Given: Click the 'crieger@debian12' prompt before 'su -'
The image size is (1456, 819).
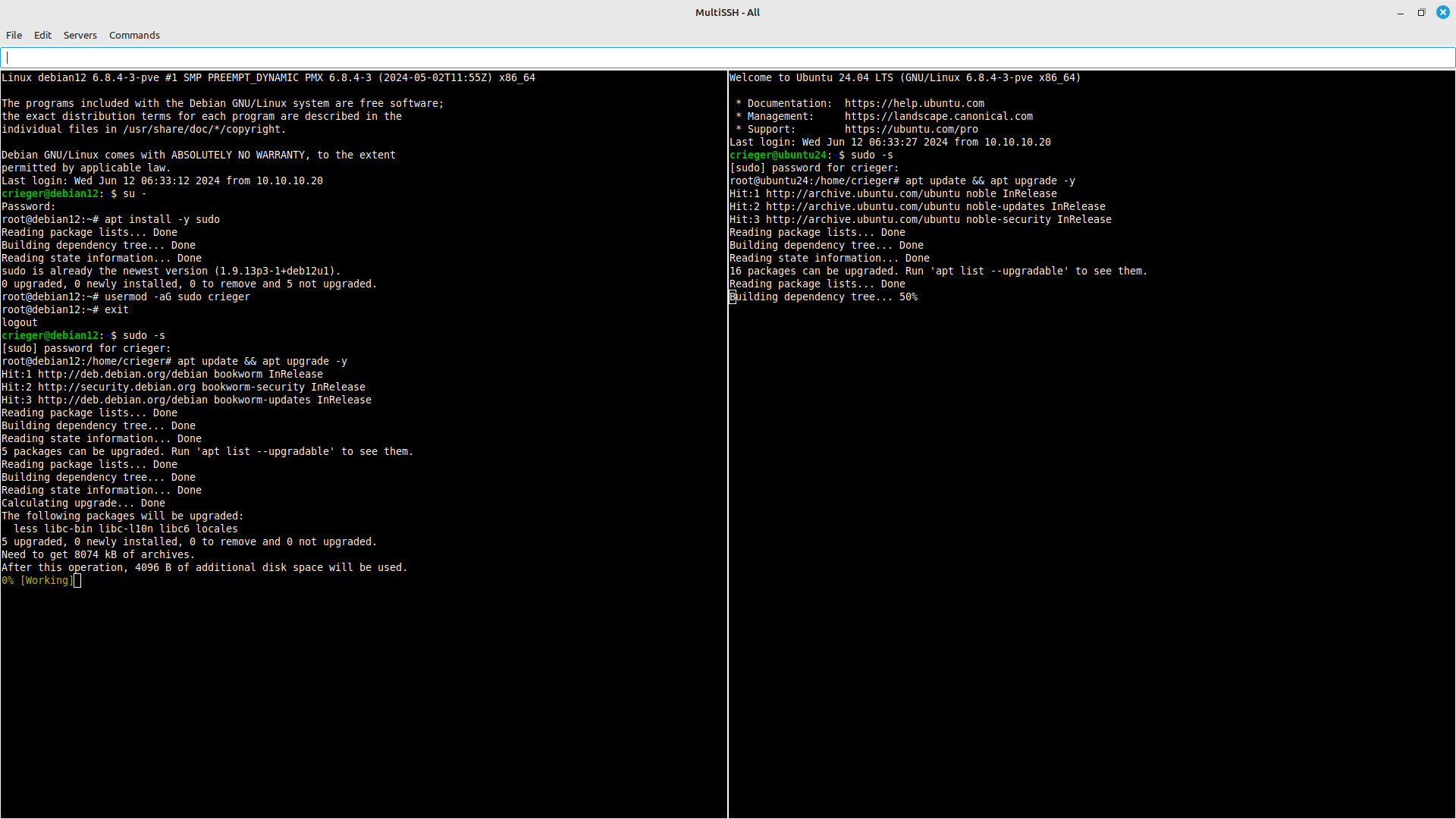Looking at the screenshot, I should [x=50, y=193].
